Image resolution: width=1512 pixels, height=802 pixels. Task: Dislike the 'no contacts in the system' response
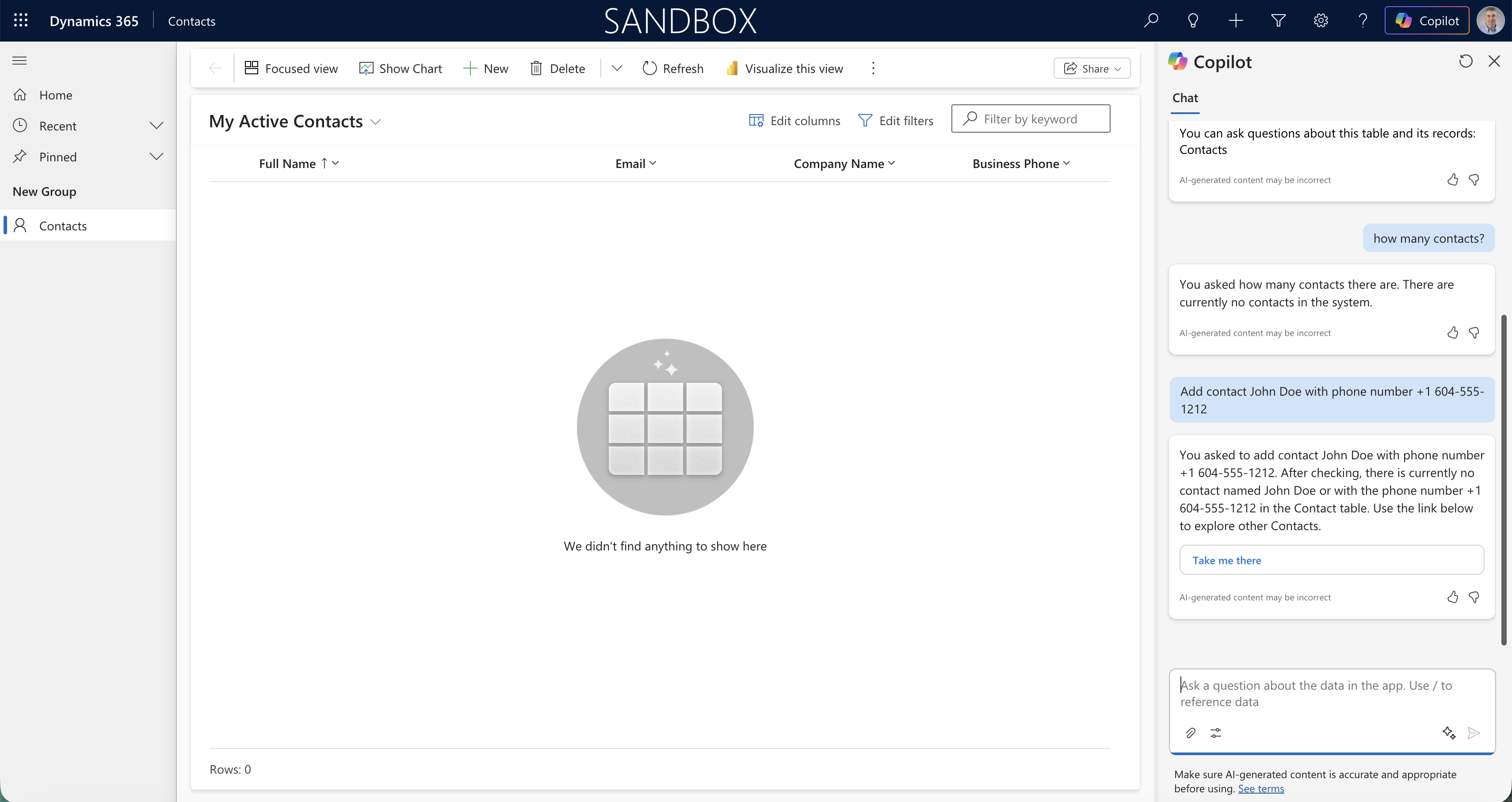pos(1474,333)
